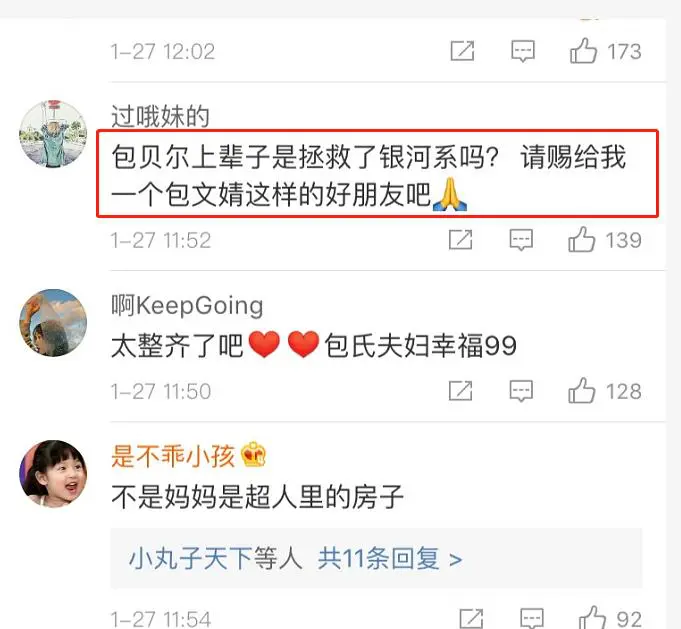
Task: Select the highlighted 包贝尔 comment text
Action: [377, 174]
